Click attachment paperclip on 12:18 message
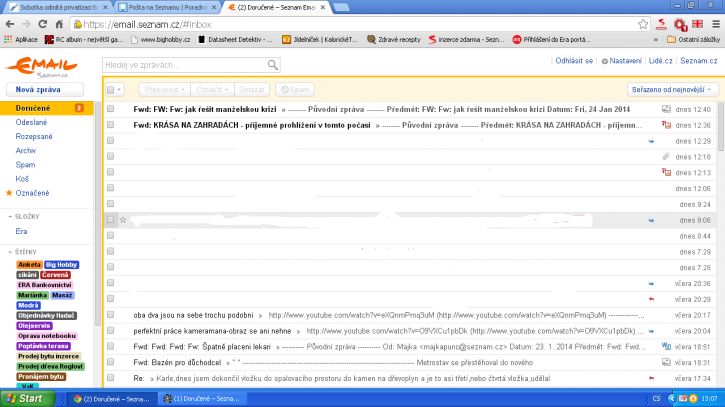 666,157
